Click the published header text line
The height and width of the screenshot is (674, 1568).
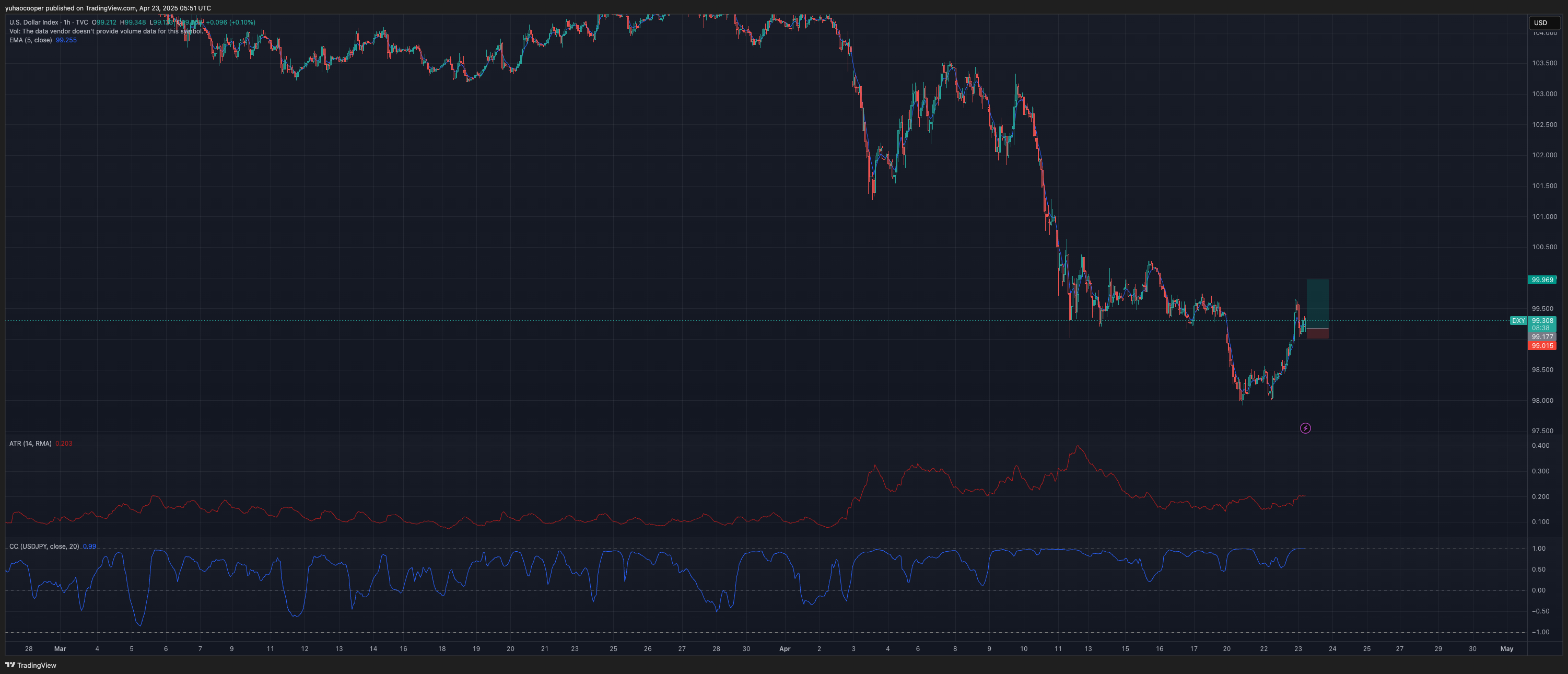108,8
